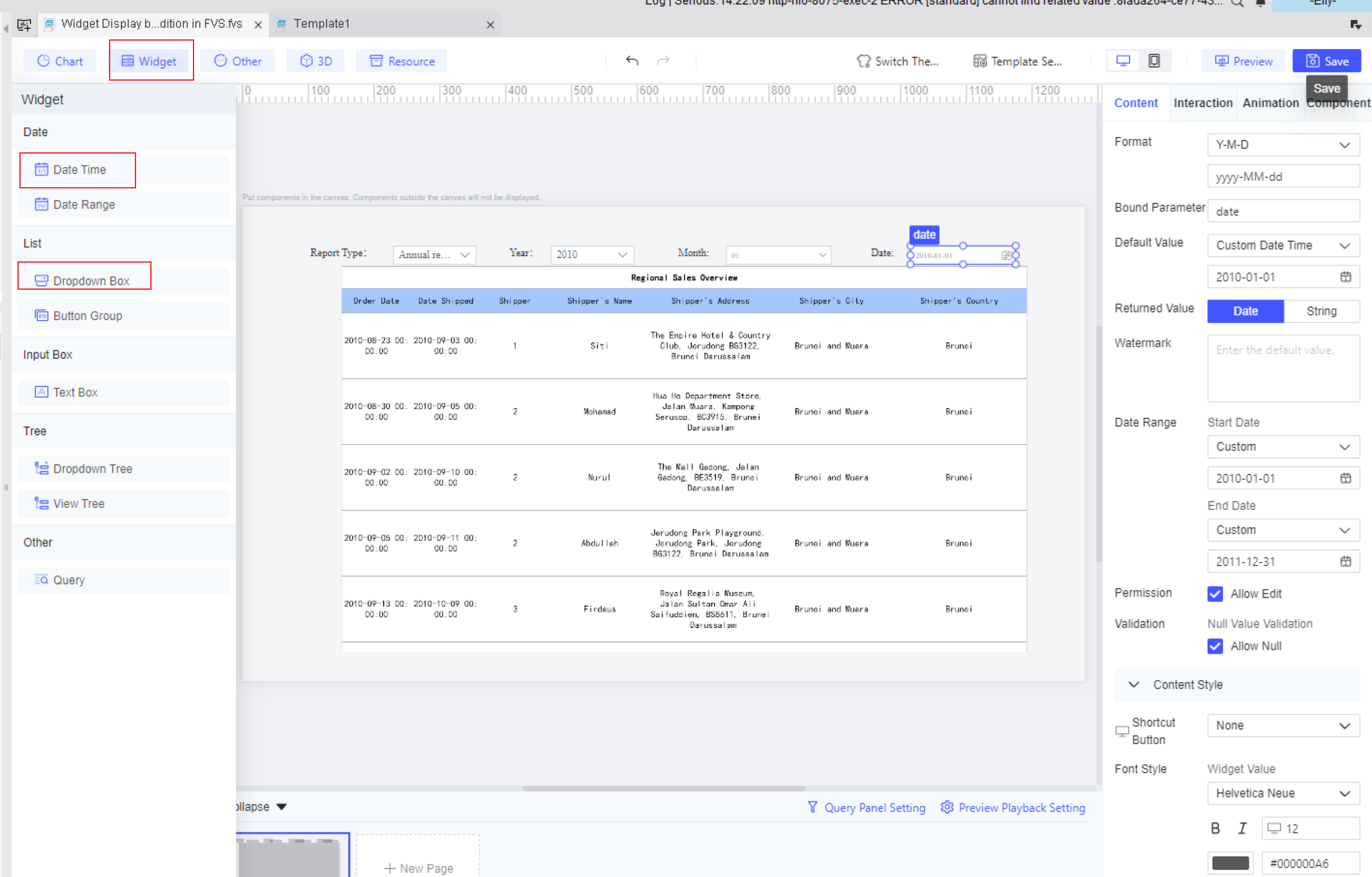This screenshot has width=1372, height=877.
Task: Open Shortcut Button None dropdown
Action: [x=1283, y=725]
